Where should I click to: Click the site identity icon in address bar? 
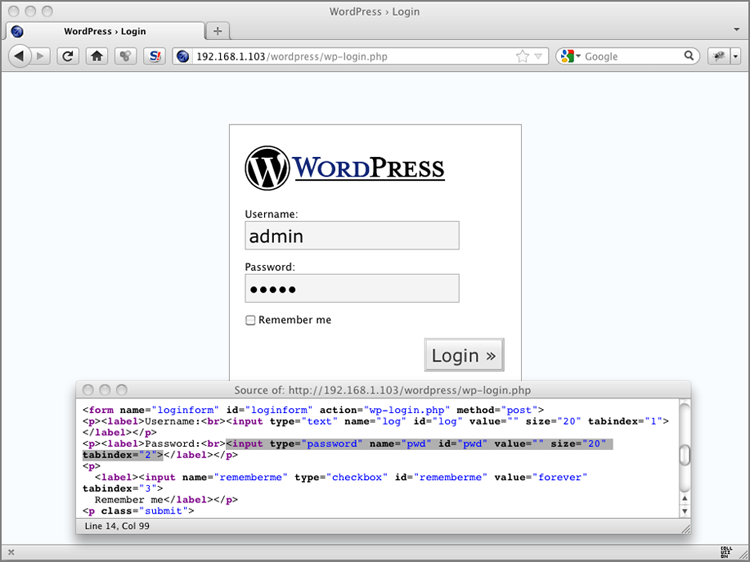coord(183,56)
